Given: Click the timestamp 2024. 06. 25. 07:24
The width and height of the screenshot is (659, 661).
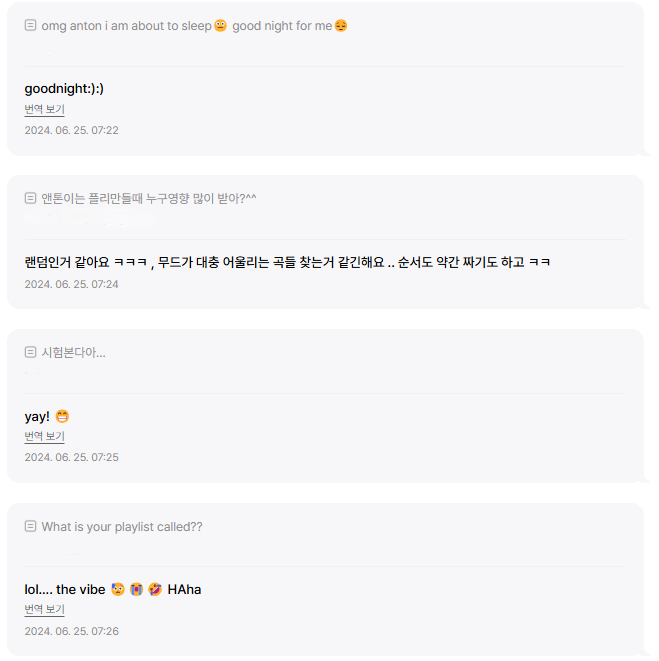Looking at the screenshot, I should click(71, 284).
